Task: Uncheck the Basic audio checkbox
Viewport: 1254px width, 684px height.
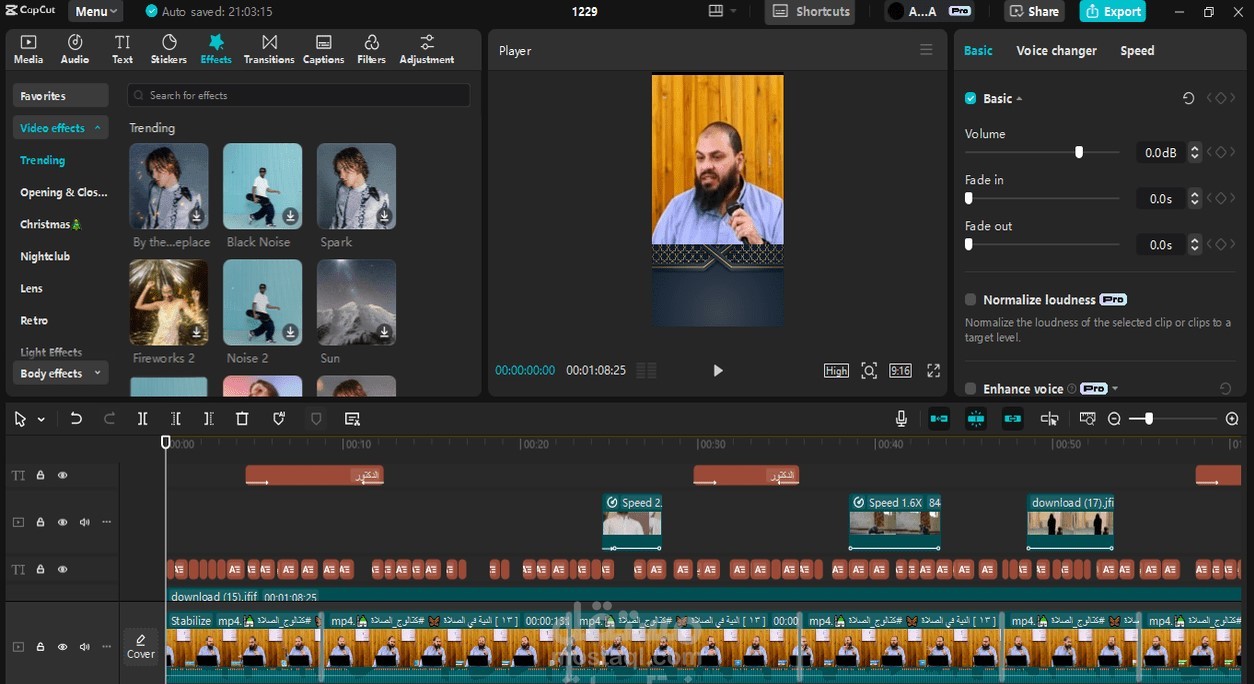Action: coord(970,98)
